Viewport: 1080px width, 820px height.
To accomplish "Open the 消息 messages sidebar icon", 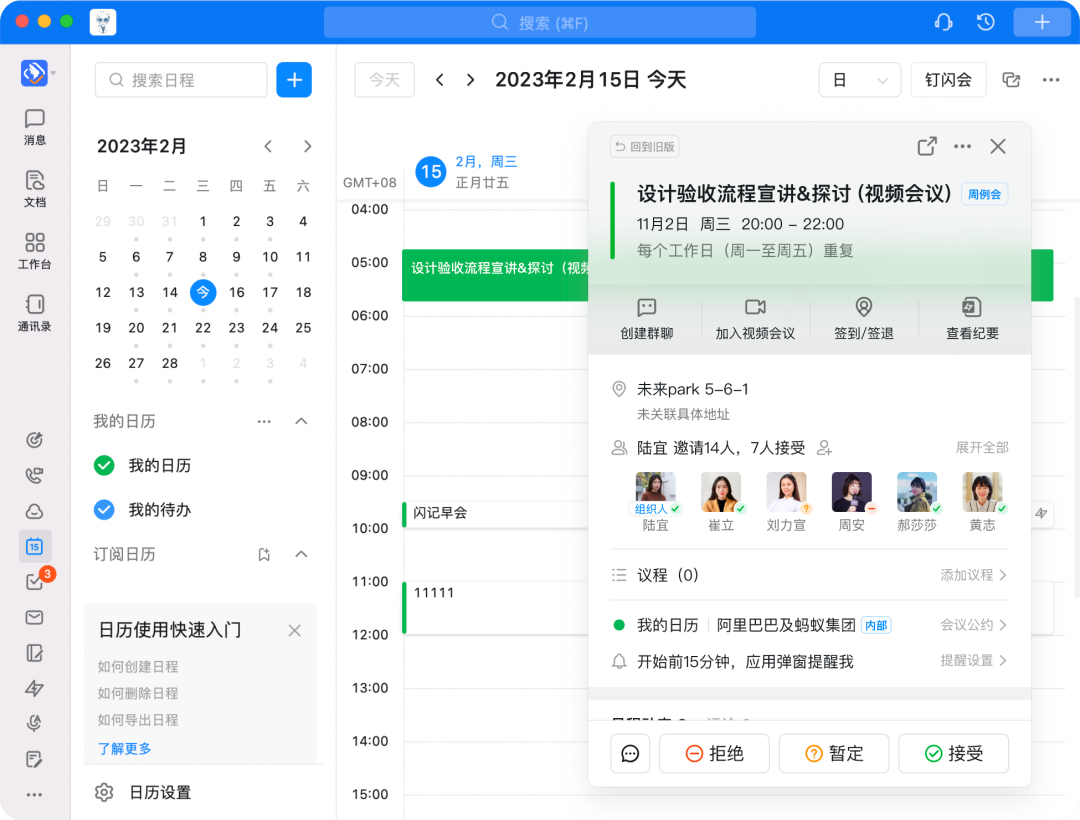I will [35, 120].
